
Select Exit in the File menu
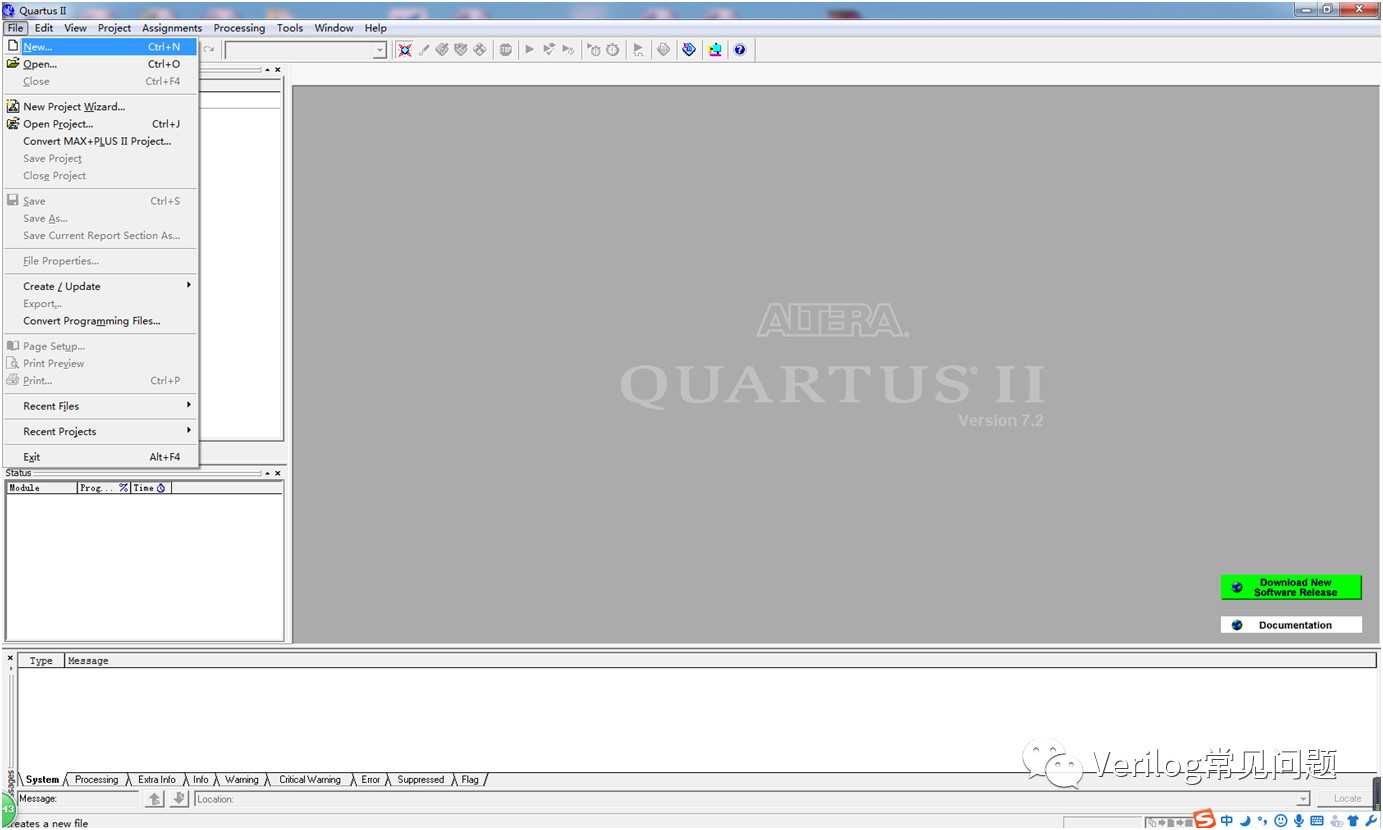coord(101,457)
